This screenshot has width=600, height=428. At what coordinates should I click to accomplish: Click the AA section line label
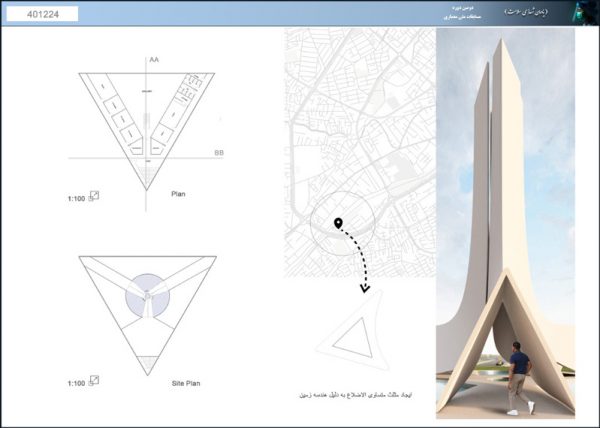tap(154, 61)
